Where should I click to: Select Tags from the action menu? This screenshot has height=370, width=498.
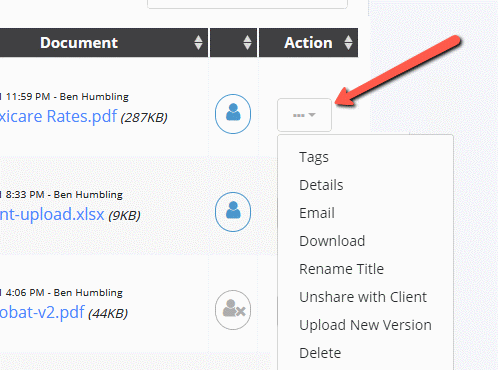pos(314,157)
